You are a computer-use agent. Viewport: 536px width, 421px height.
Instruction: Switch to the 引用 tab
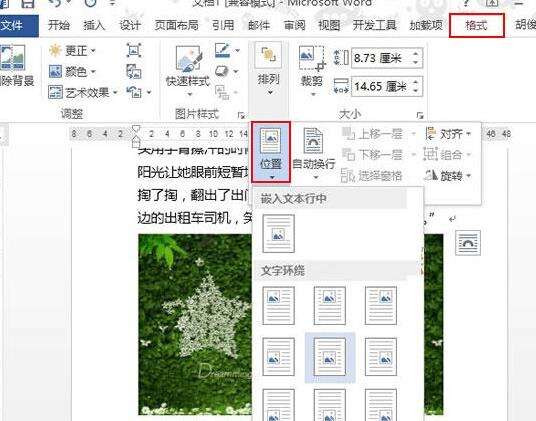[223, 25]
